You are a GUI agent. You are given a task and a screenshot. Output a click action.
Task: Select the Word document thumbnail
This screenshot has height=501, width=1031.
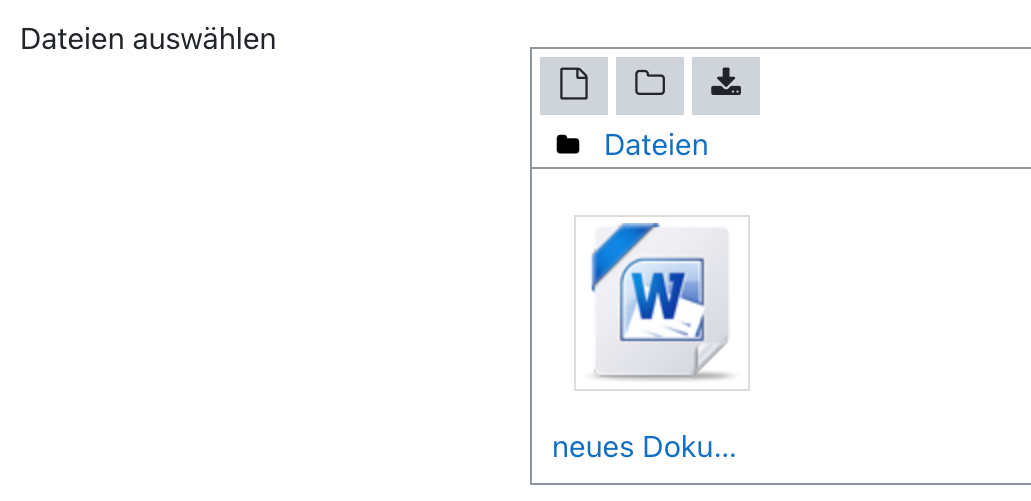[661, 302]
